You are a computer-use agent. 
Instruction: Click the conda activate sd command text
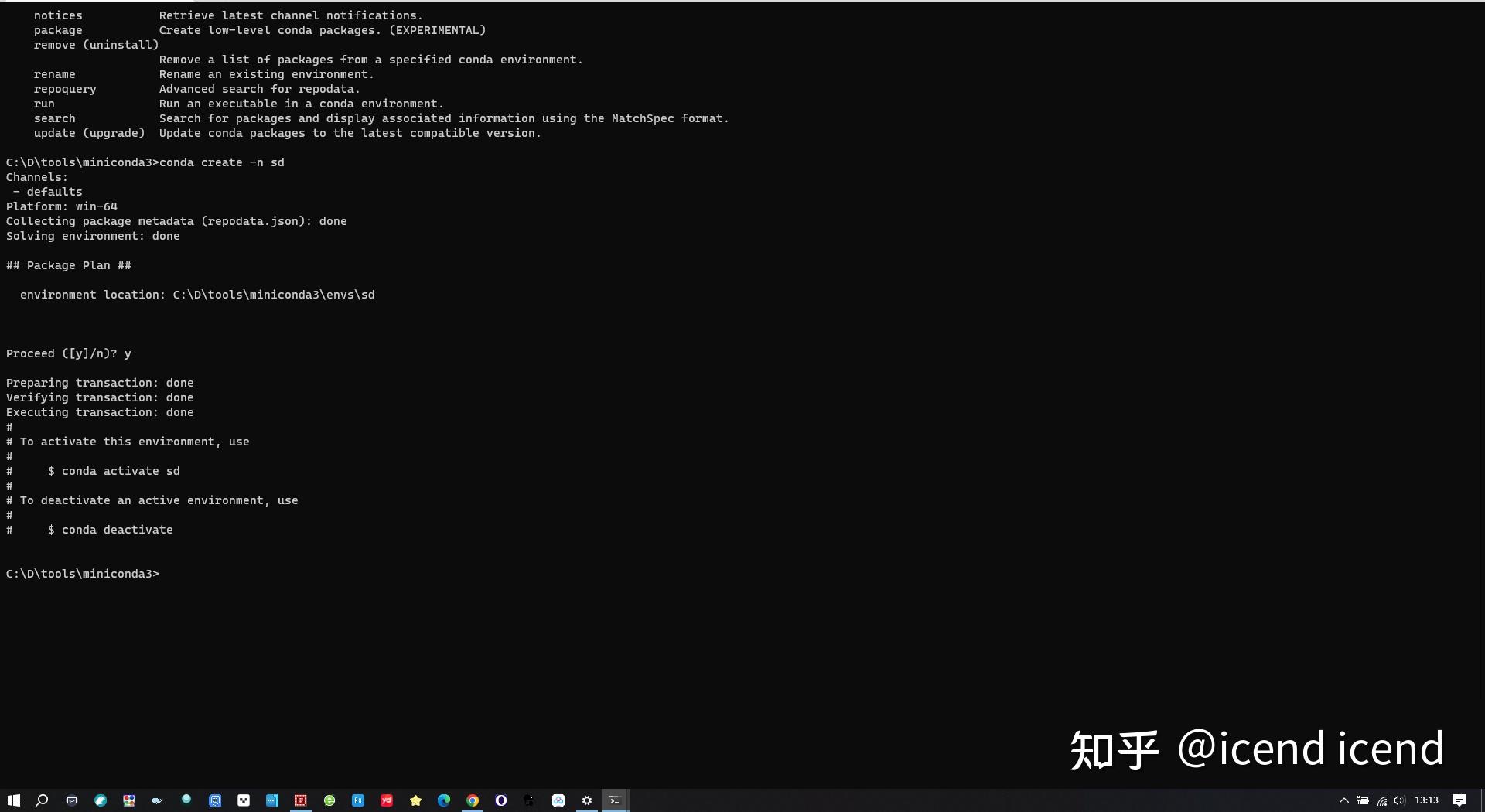point(118,471)
